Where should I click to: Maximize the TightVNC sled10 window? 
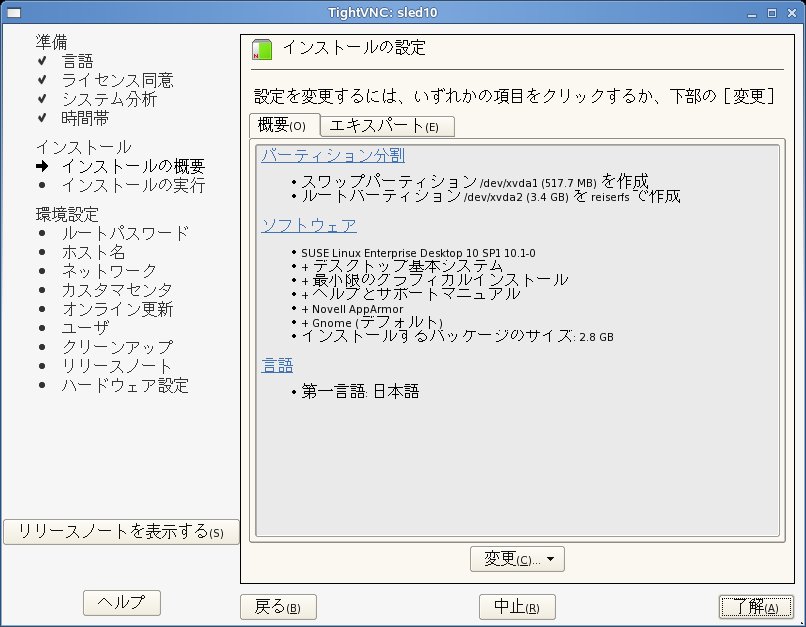[772, 13]
